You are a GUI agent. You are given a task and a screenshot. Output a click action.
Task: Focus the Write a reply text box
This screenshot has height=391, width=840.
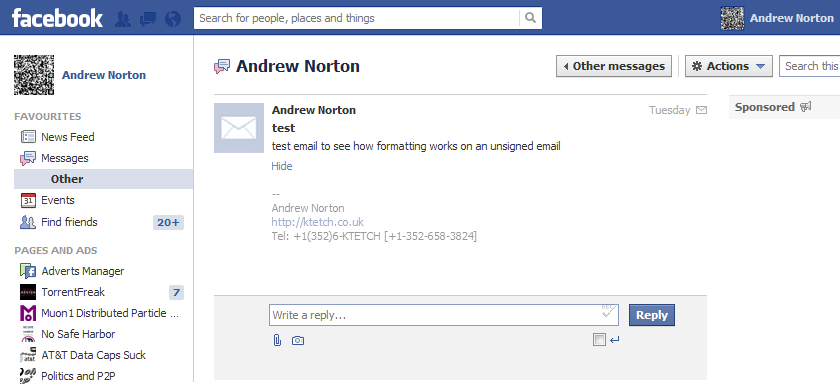point(444,315)
